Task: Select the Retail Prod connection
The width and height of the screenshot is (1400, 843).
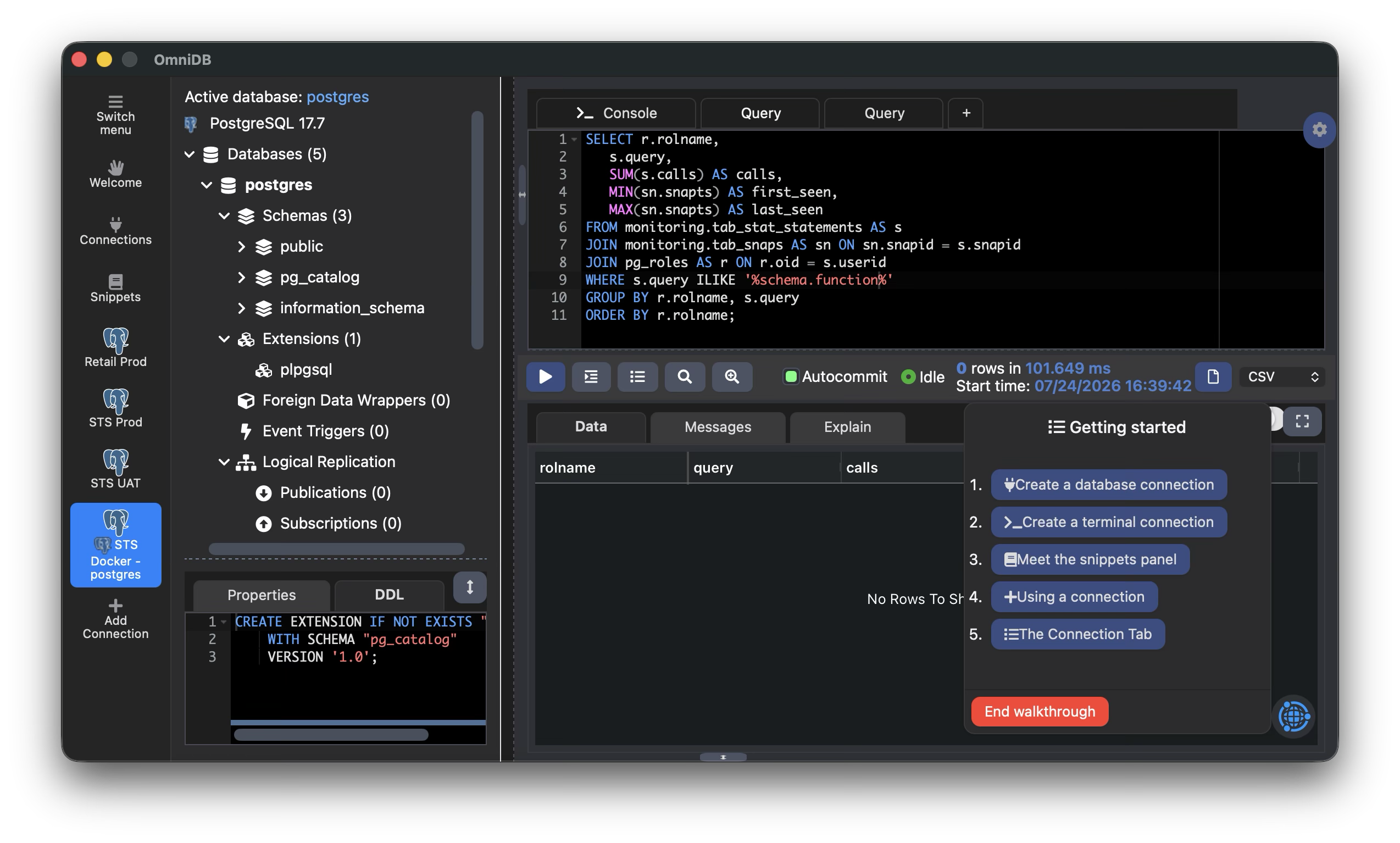Action: (x=115, y=347)
